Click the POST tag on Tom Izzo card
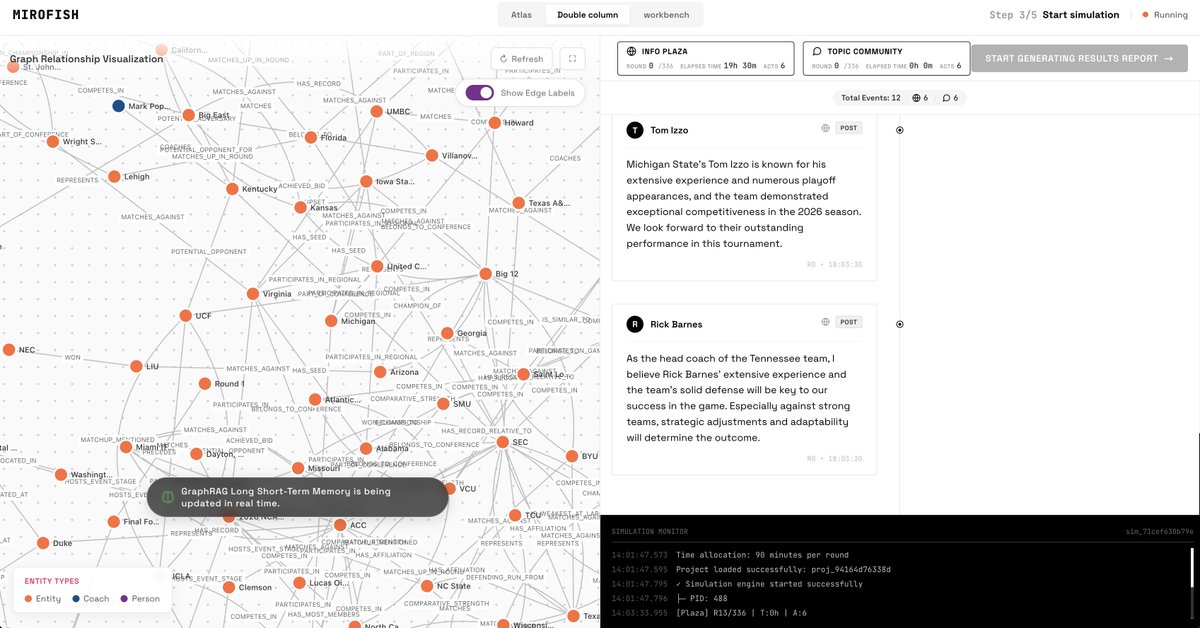Viewport: 1200px width, 628px height. [x=849, y=128]
